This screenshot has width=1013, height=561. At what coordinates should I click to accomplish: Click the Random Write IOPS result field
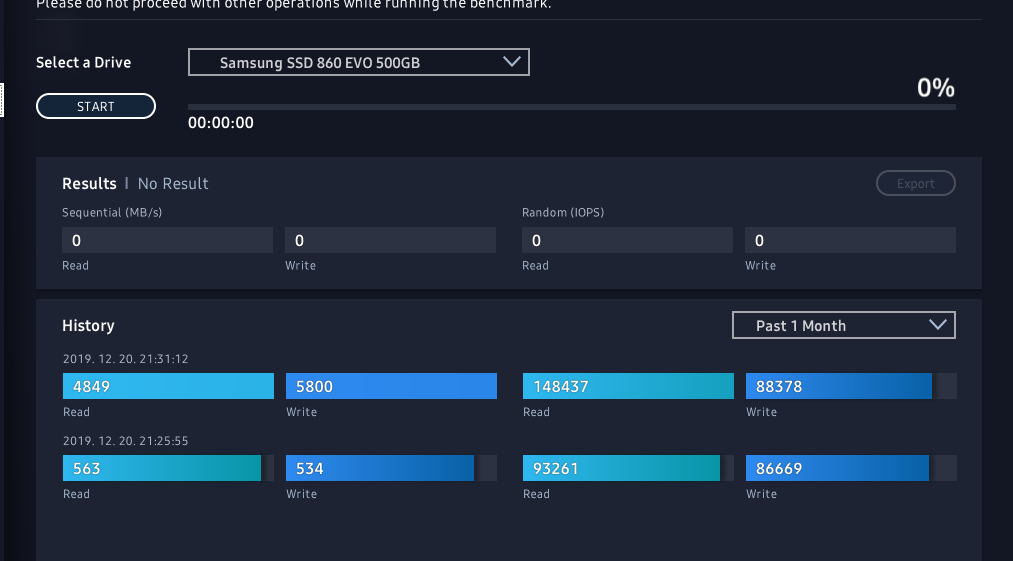pyautogui.click(x=850, y=240)
